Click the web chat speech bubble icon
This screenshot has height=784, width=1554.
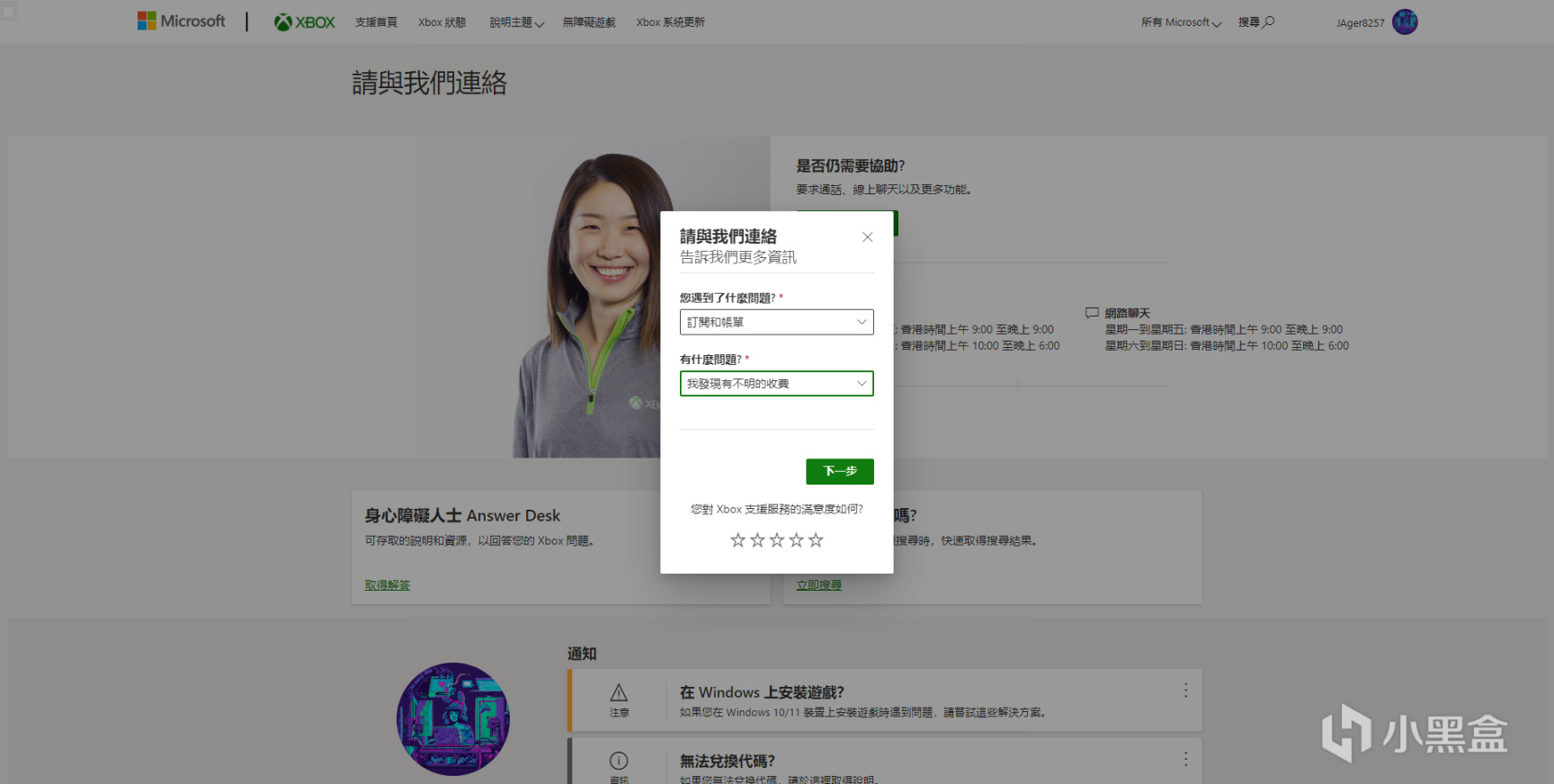click(x=1092, y=313)
